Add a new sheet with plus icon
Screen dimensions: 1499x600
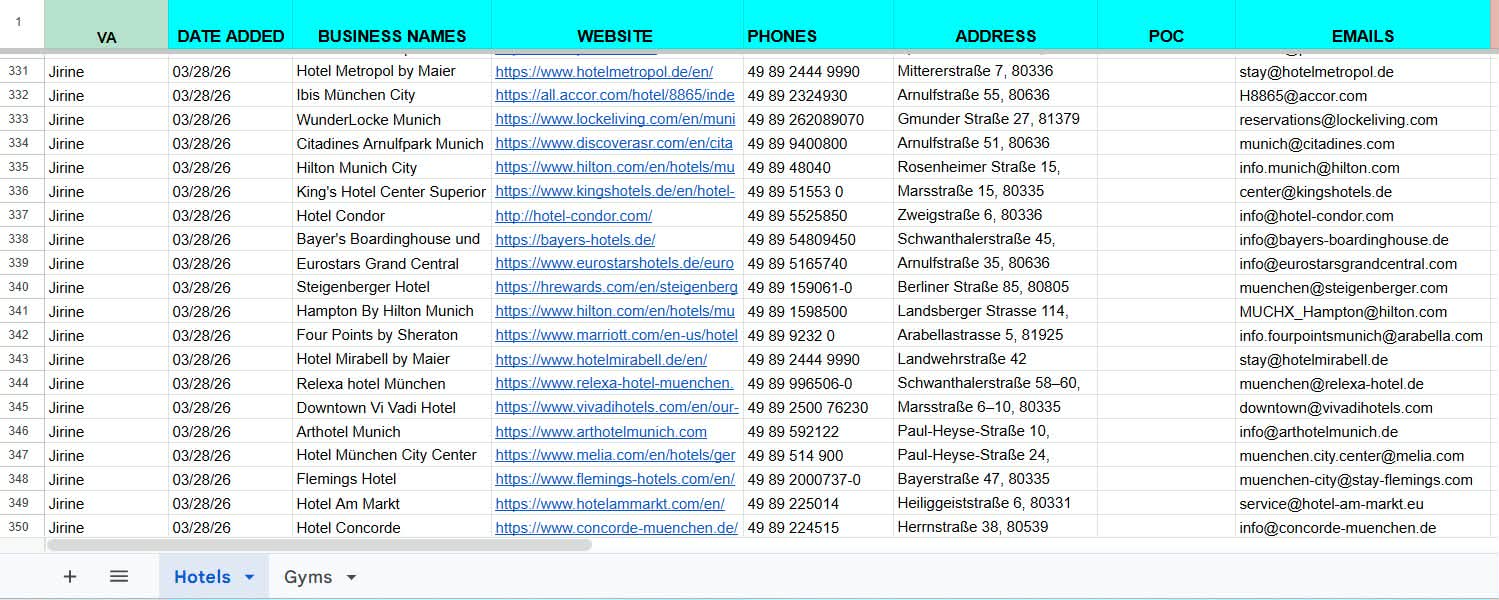pyautogui.click(x=70, y=577)
